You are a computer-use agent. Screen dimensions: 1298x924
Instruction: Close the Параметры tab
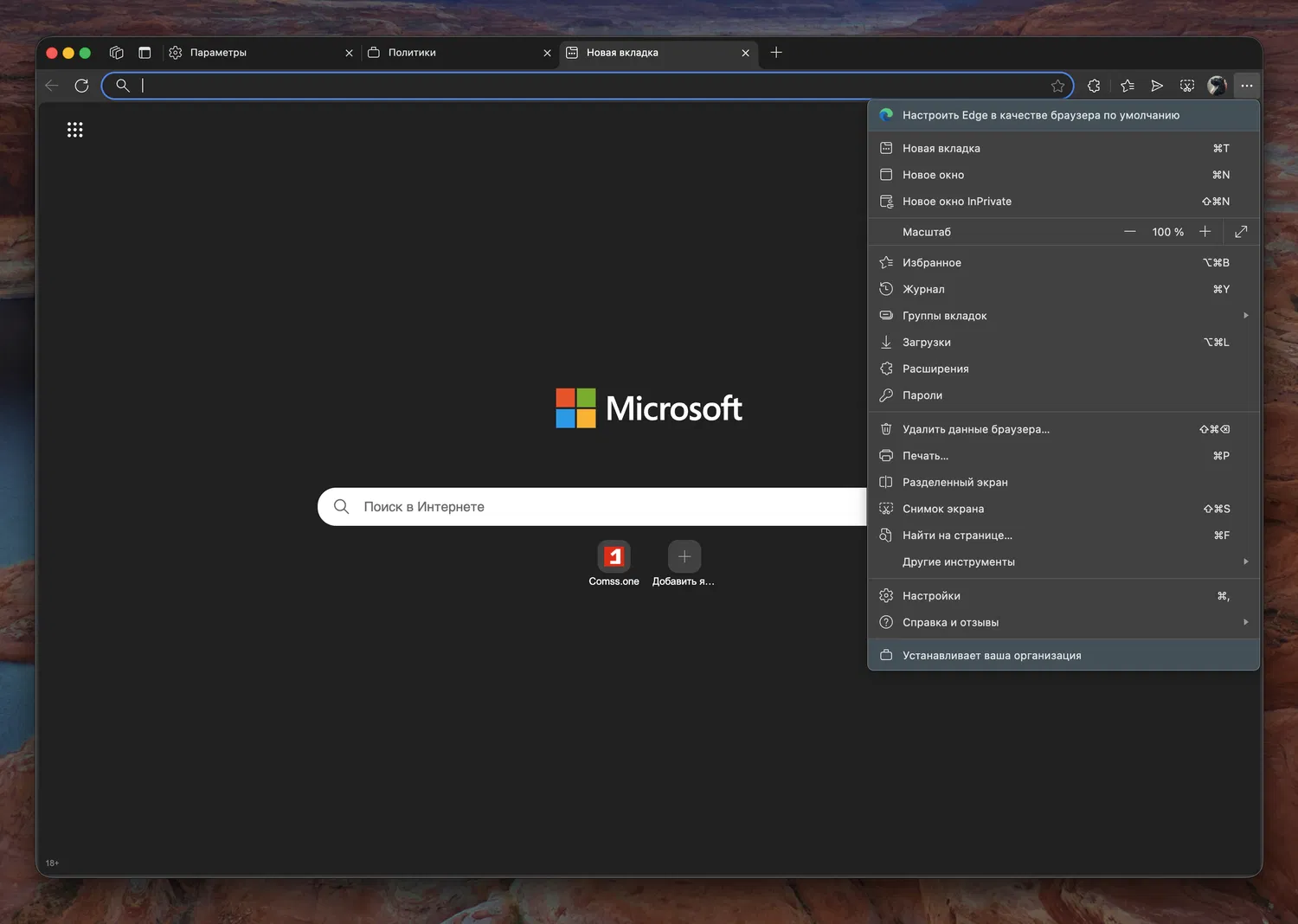coord(349,53)
